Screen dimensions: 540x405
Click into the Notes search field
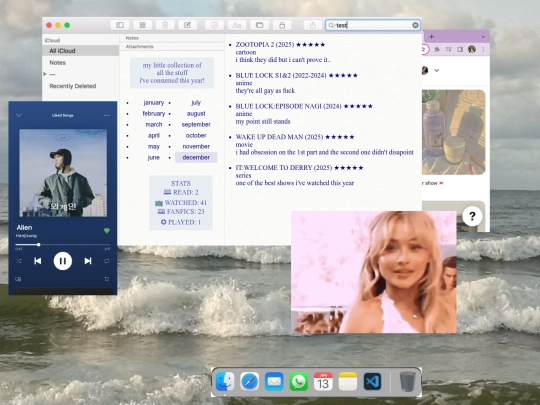[x=373, y=25]
